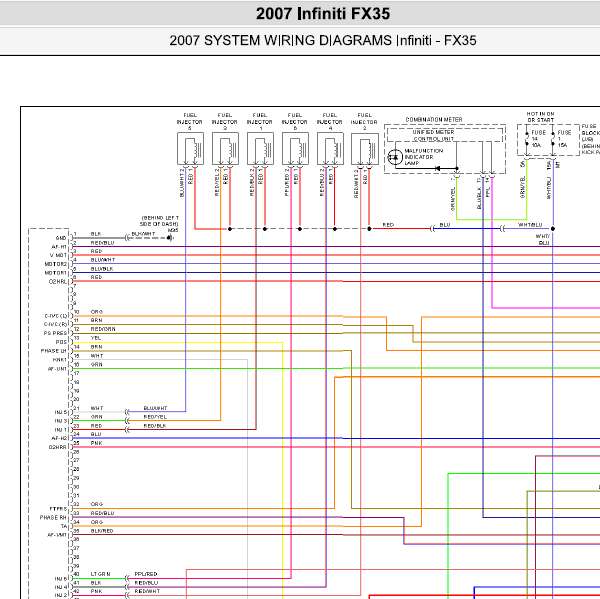
Task: Click the PPL/RED label beside pin 40 connector
Action: pos(146,574)
